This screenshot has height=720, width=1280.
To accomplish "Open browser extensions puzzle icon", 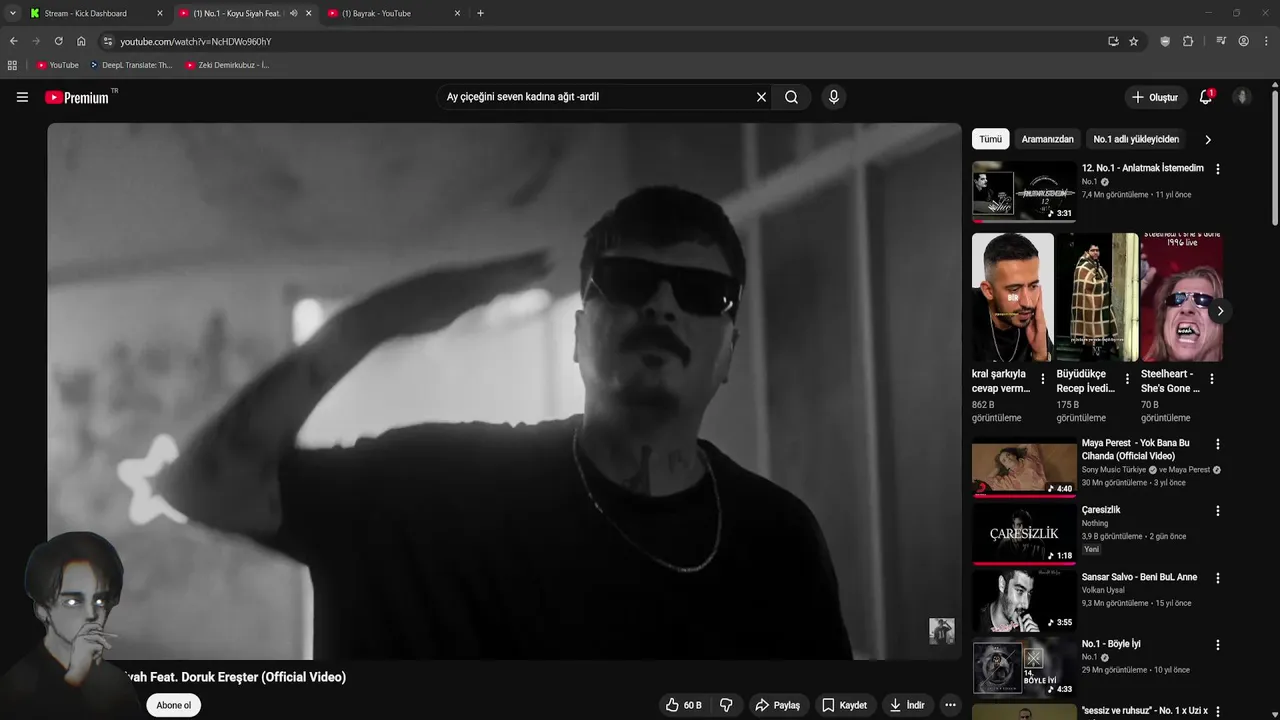I will point(1188,41).
